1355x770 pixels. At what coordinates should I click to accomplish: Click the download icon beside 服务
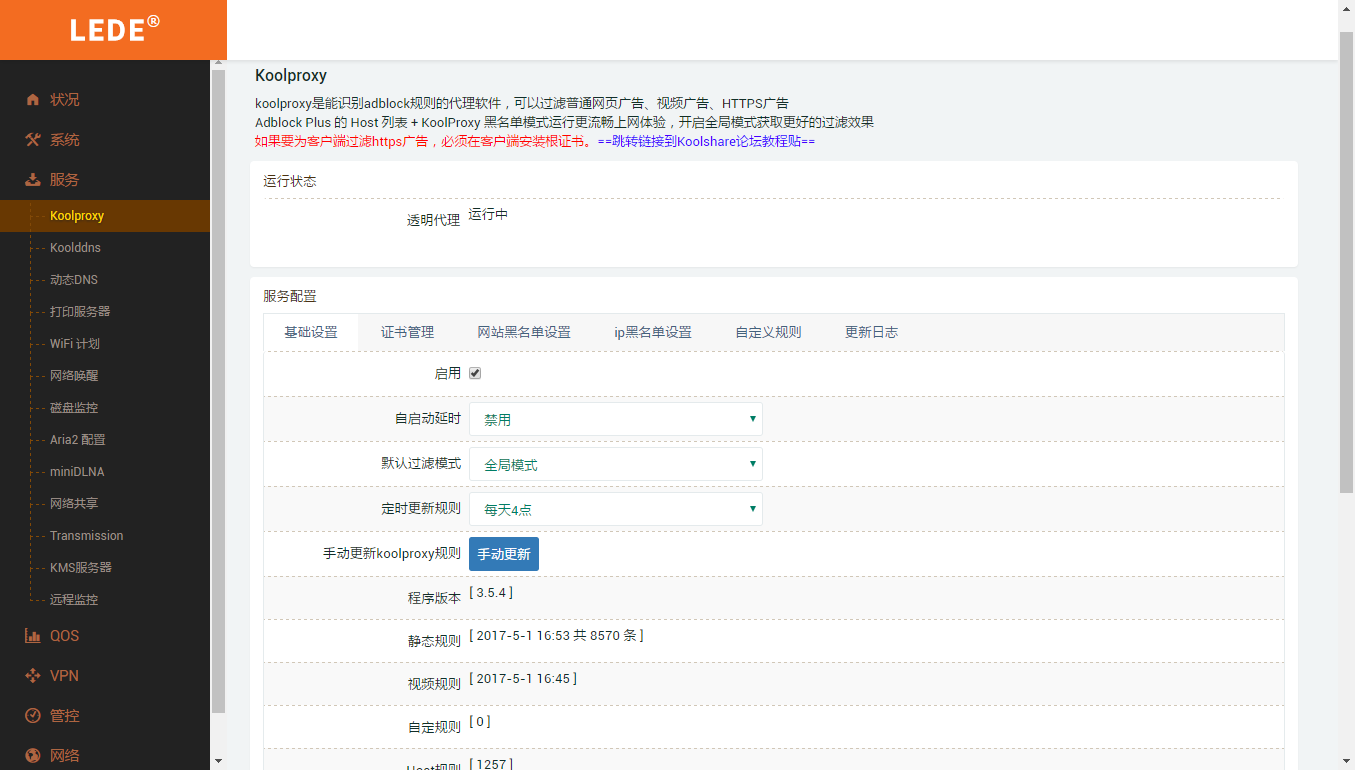point(33,180)
